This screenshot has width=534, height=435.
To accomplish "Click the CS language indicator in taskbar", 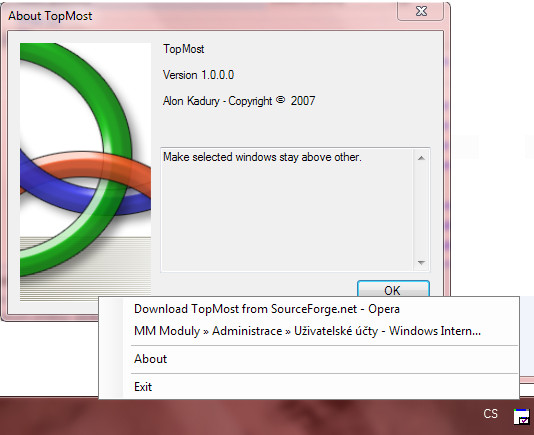I will [x=490, y=414].
